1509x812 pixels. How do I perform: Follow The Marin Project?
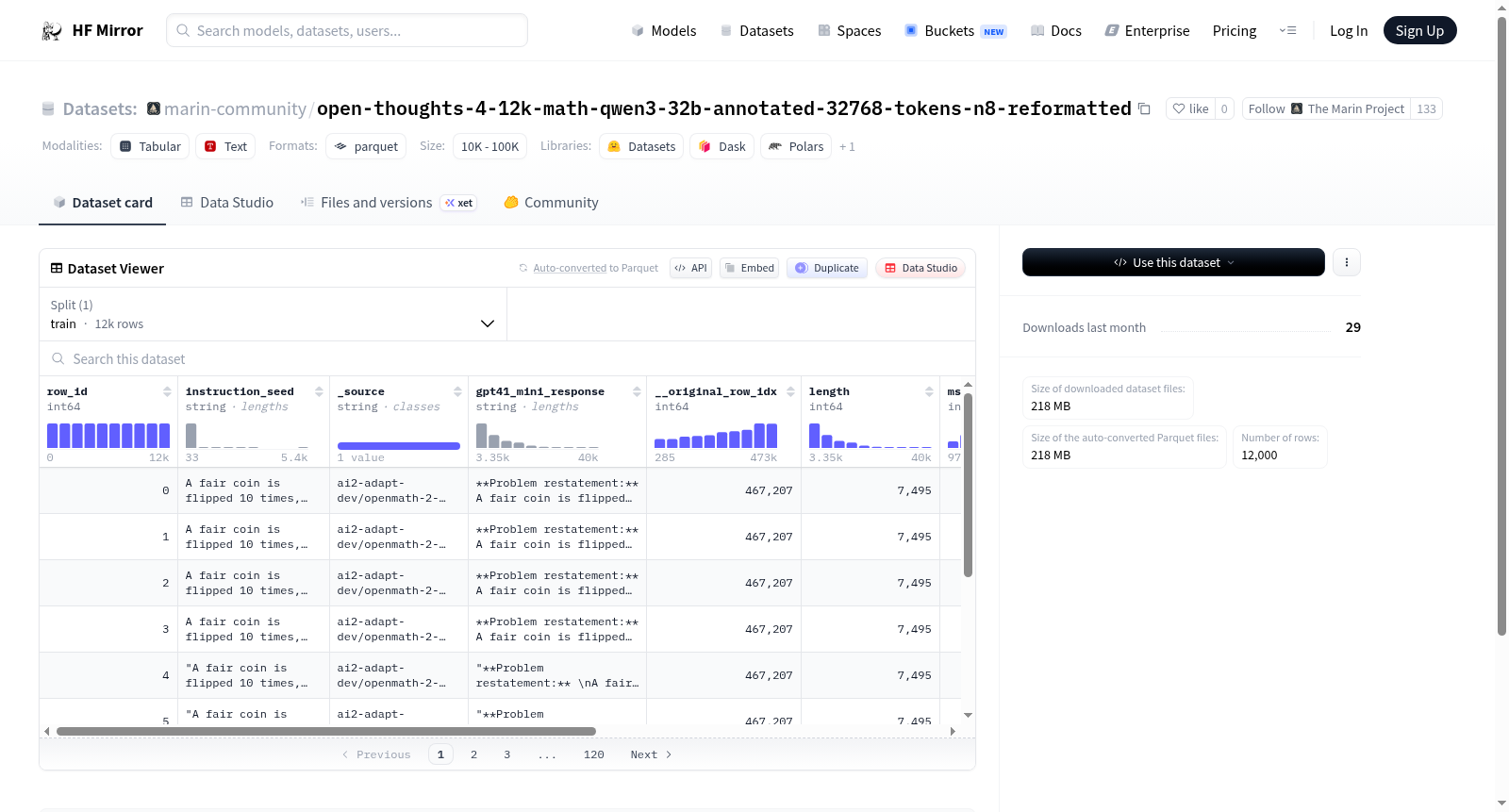[1326, 108]
